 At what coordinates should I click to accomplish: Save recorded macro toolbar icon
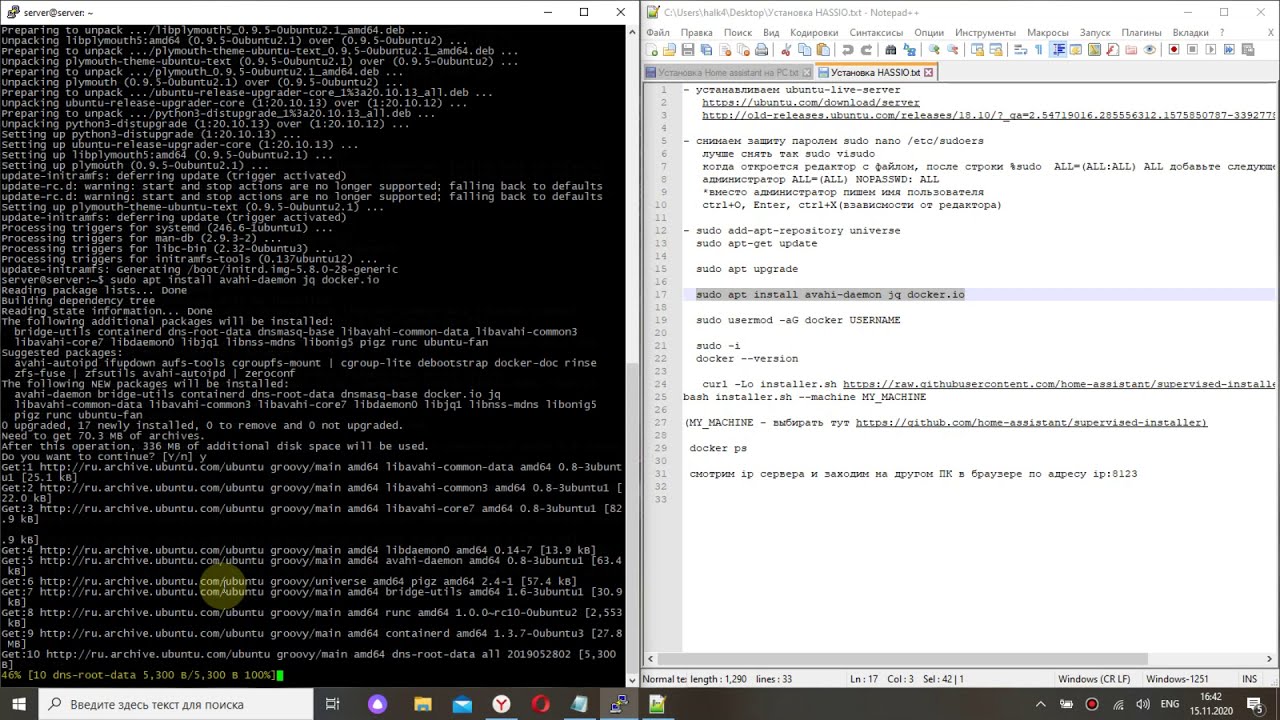tap(1247, 50)
